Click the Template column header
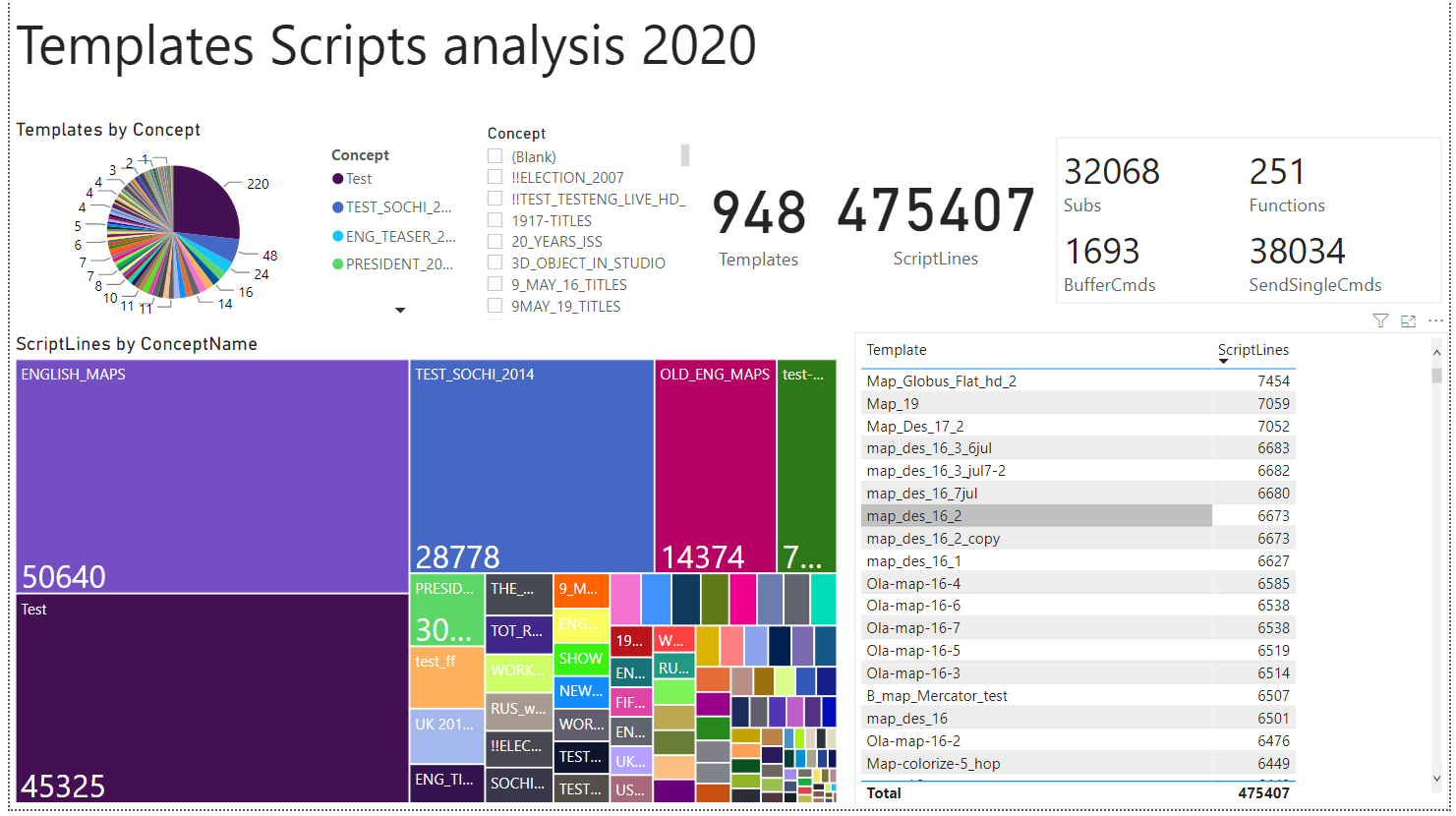Screen dimensions: 1456x816 point(896,350)
